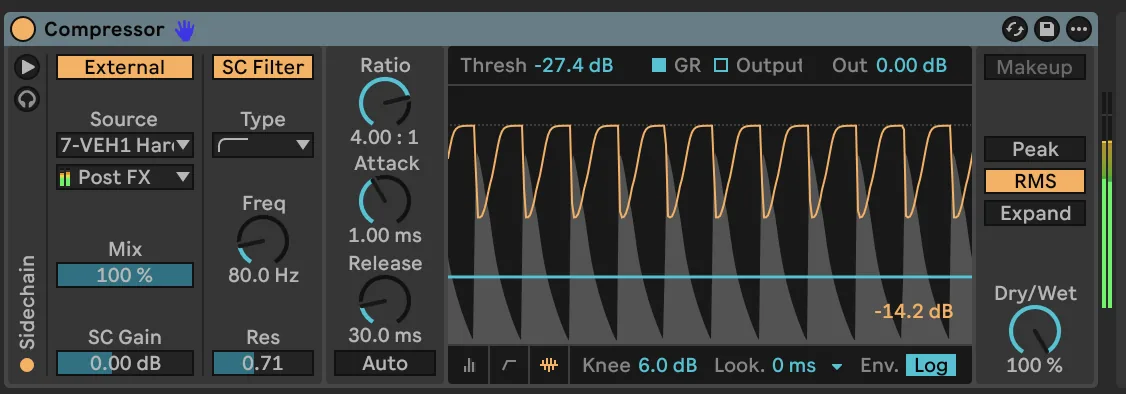The width and height of the screenshot is (1126, 394).
Task: Switch to collapsed meter view icon
Action: tap(469, 365)
